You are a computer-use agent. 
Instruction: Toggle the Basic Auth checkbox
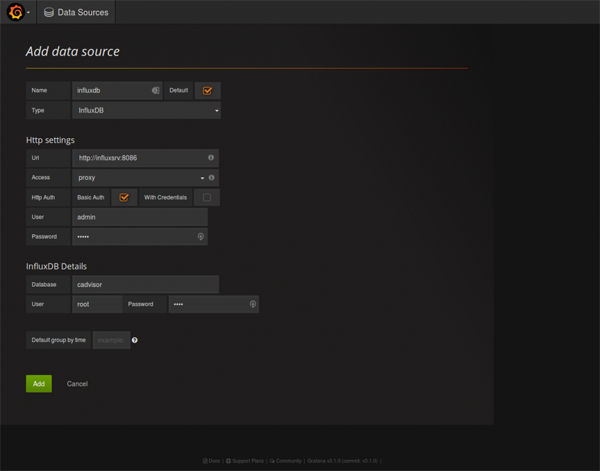pyautogui.click(x=124, y=197)
